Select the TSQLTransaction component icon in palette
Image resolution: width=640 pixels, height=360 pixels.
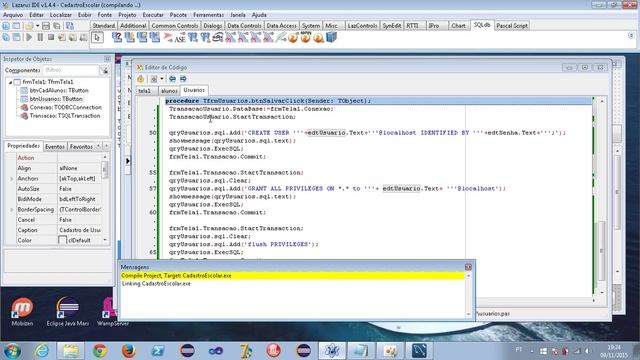coord(130,38)
